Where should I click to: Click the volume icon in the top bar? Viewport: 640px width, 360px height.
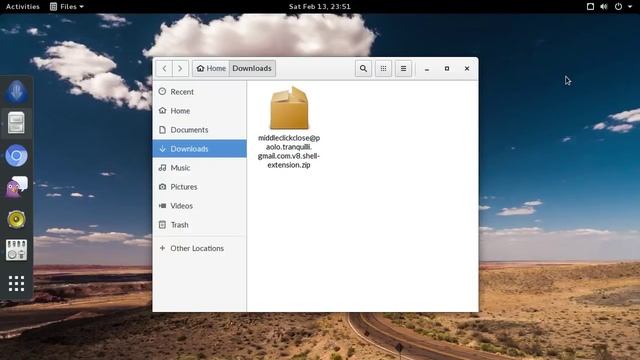(x=604, y=7)
